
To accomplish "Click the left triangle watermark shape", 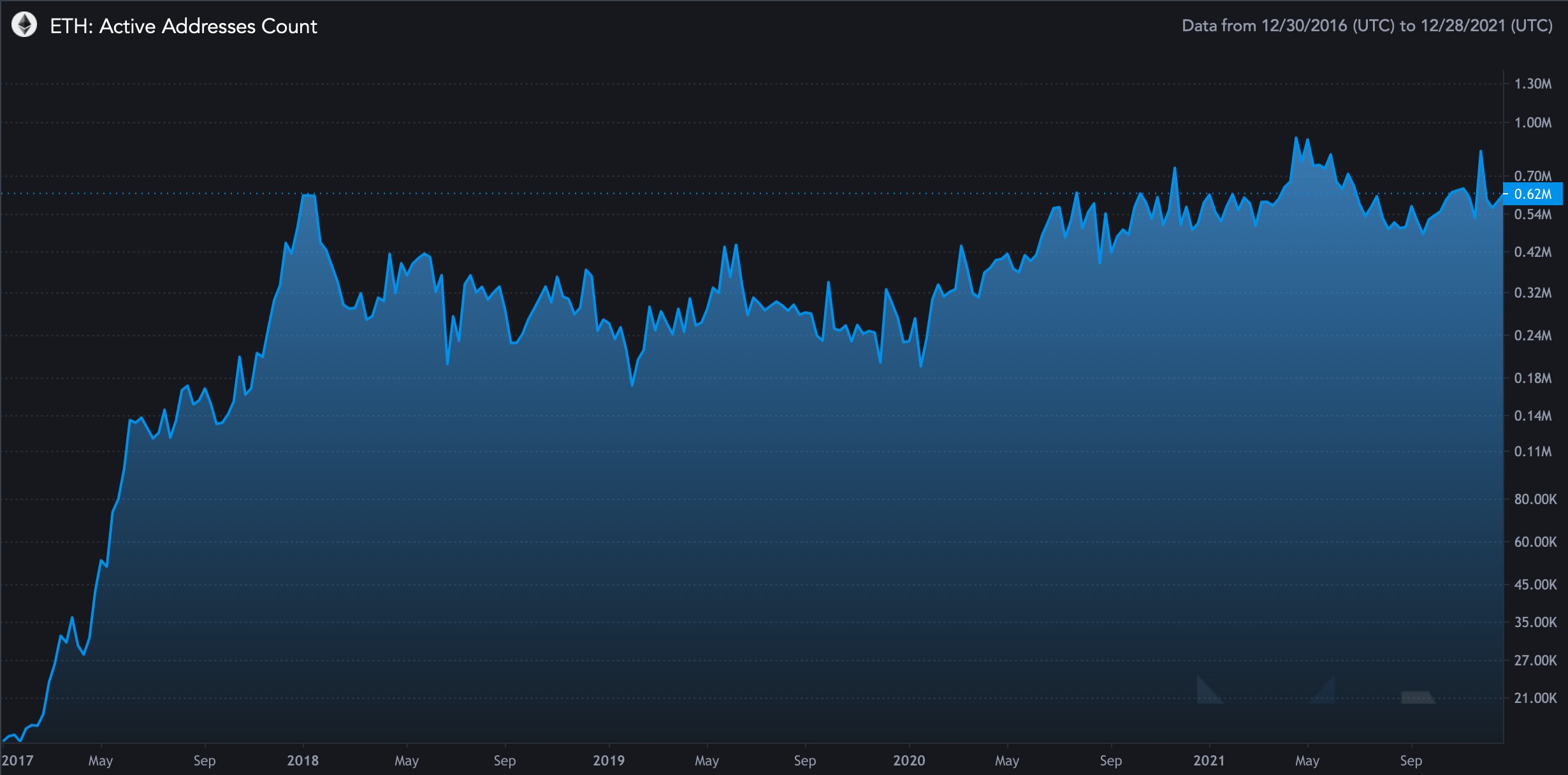I will tap(1206, 694).
